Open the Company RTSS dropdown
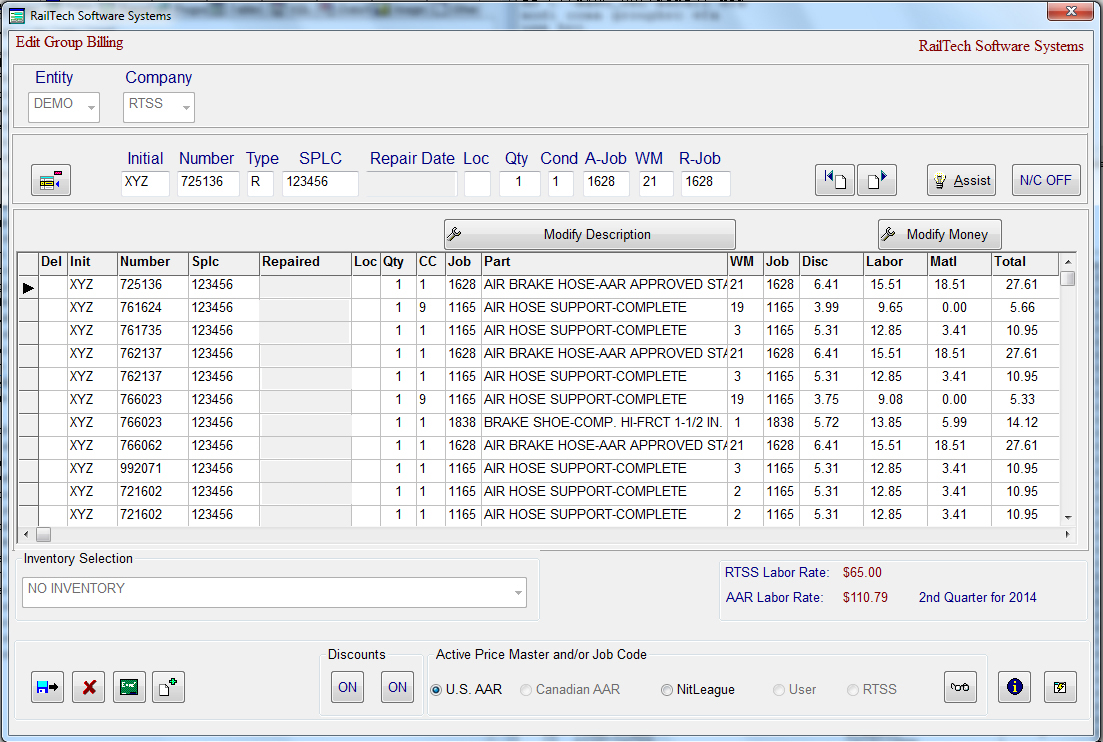 (181, 107)
